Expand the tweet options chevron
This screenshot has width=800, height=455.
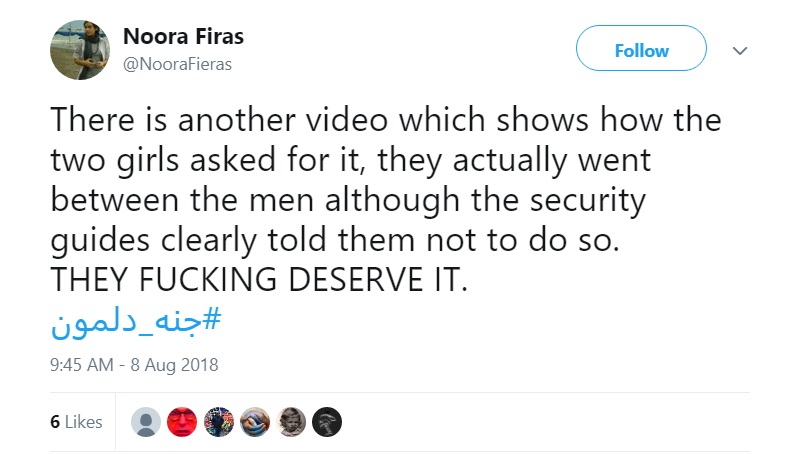coord(740,50)
